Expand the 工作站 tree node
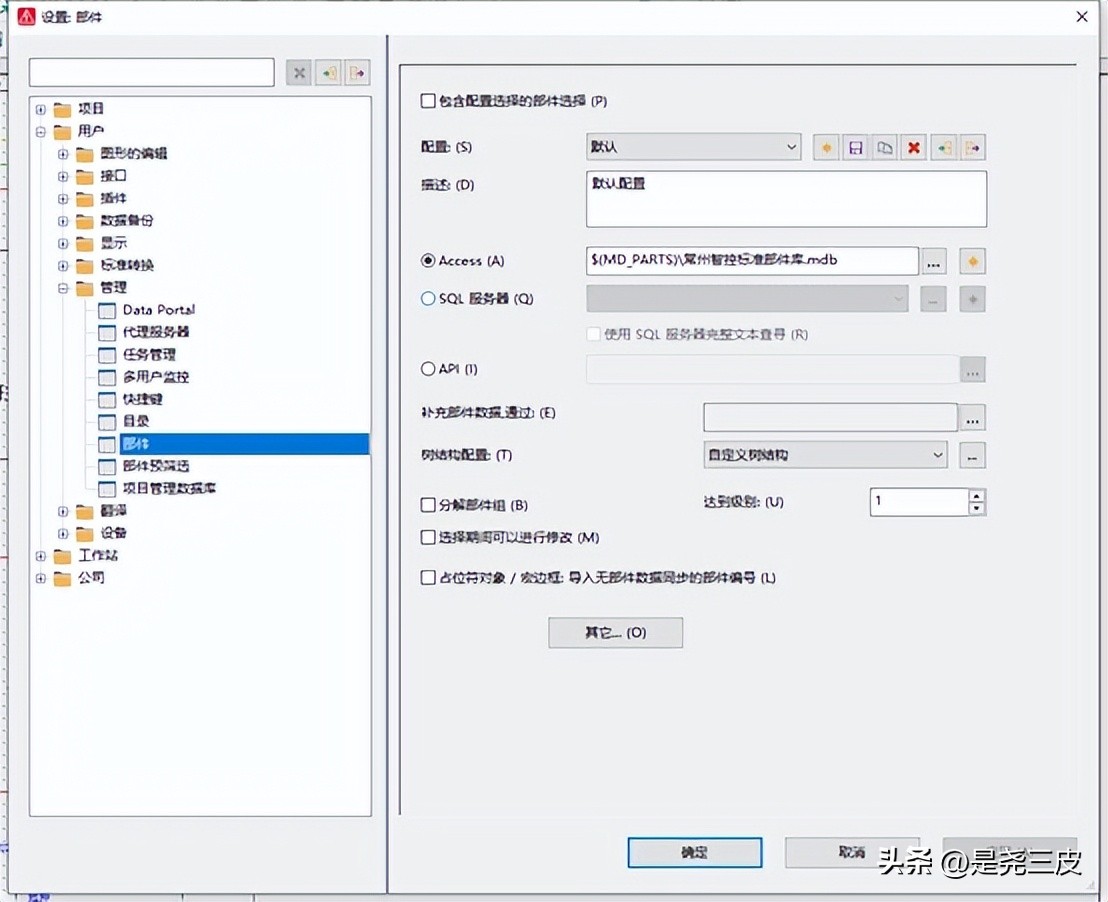Screen dimensions: 1108x902 (41, 556)
